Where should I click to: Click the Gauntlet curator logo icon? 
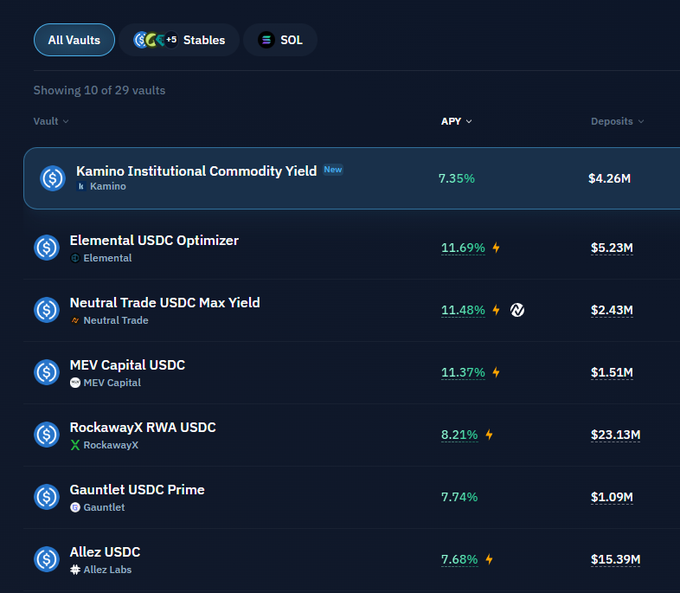coord(75,508)
